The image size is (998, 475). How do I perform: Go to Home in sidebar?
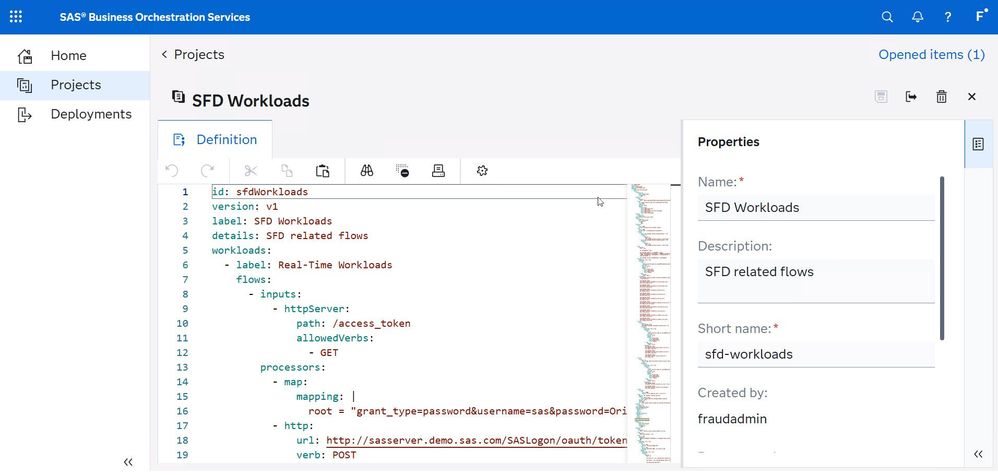pos(68,55)
